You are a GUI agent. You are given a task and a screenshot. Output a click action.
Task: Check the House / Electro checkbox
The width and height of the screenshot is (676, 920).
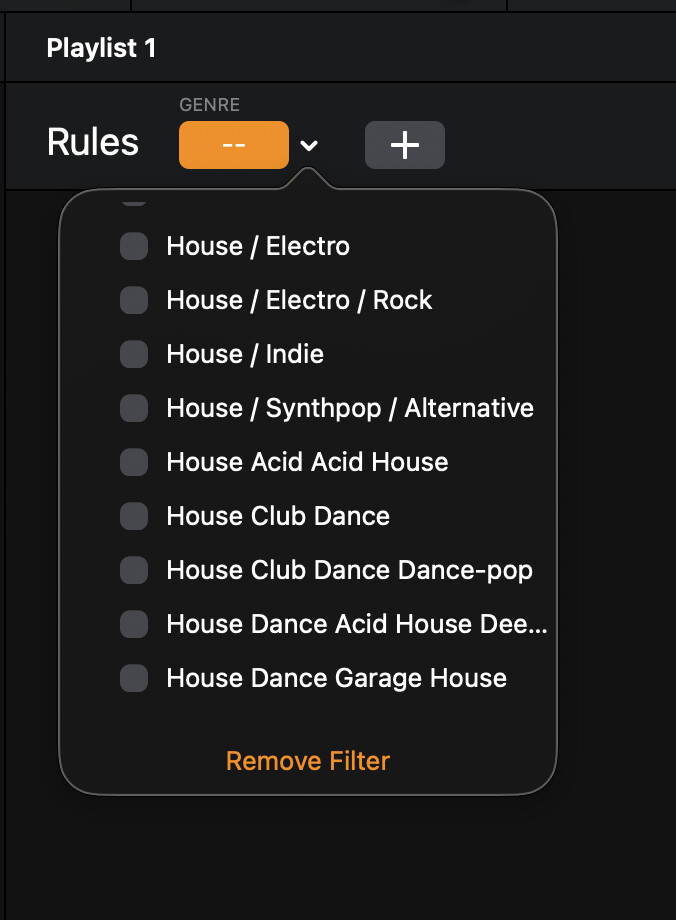point(134,246)
